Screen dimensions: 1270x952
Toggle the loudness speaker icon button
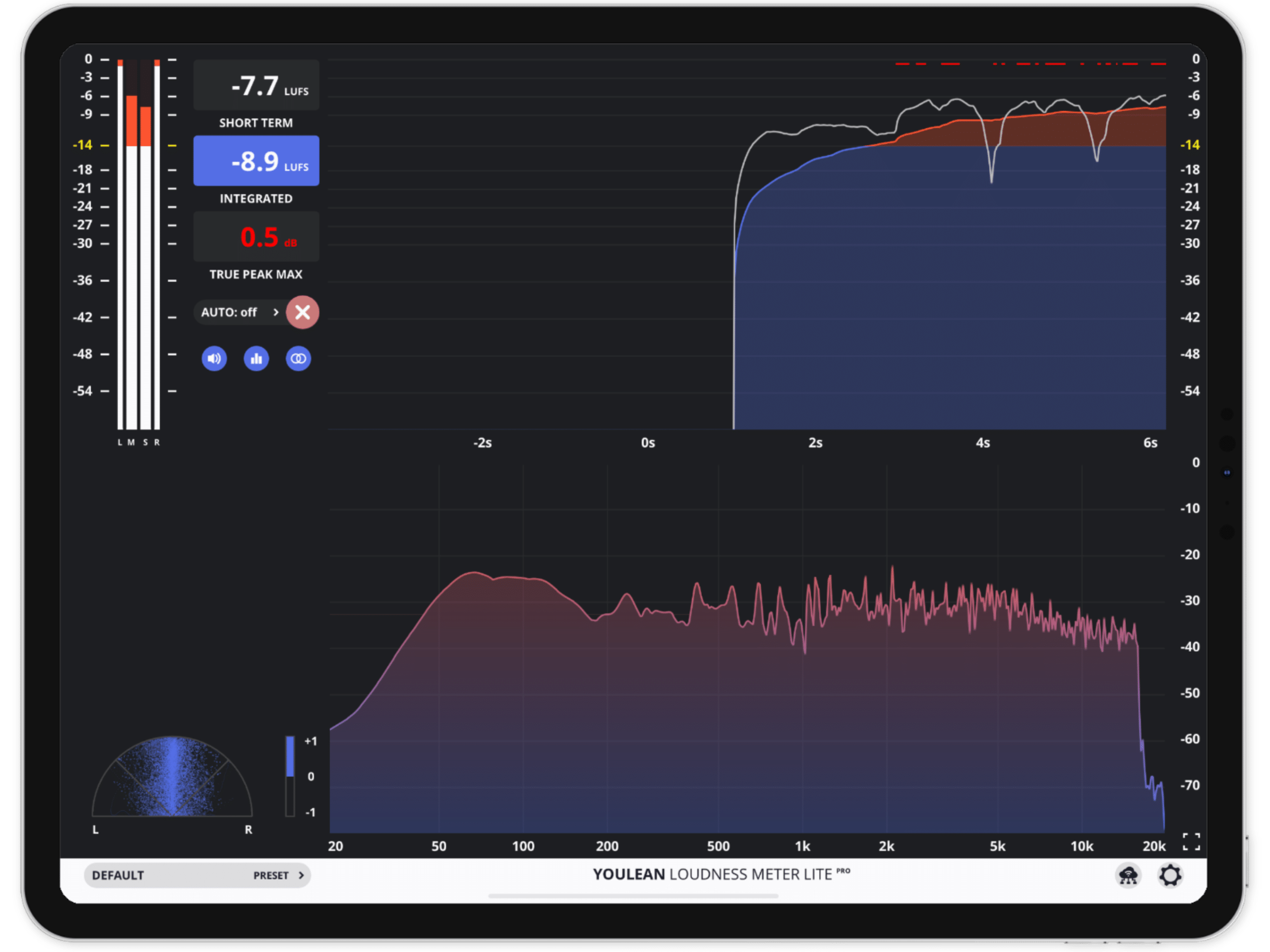[x=214, y=359]
